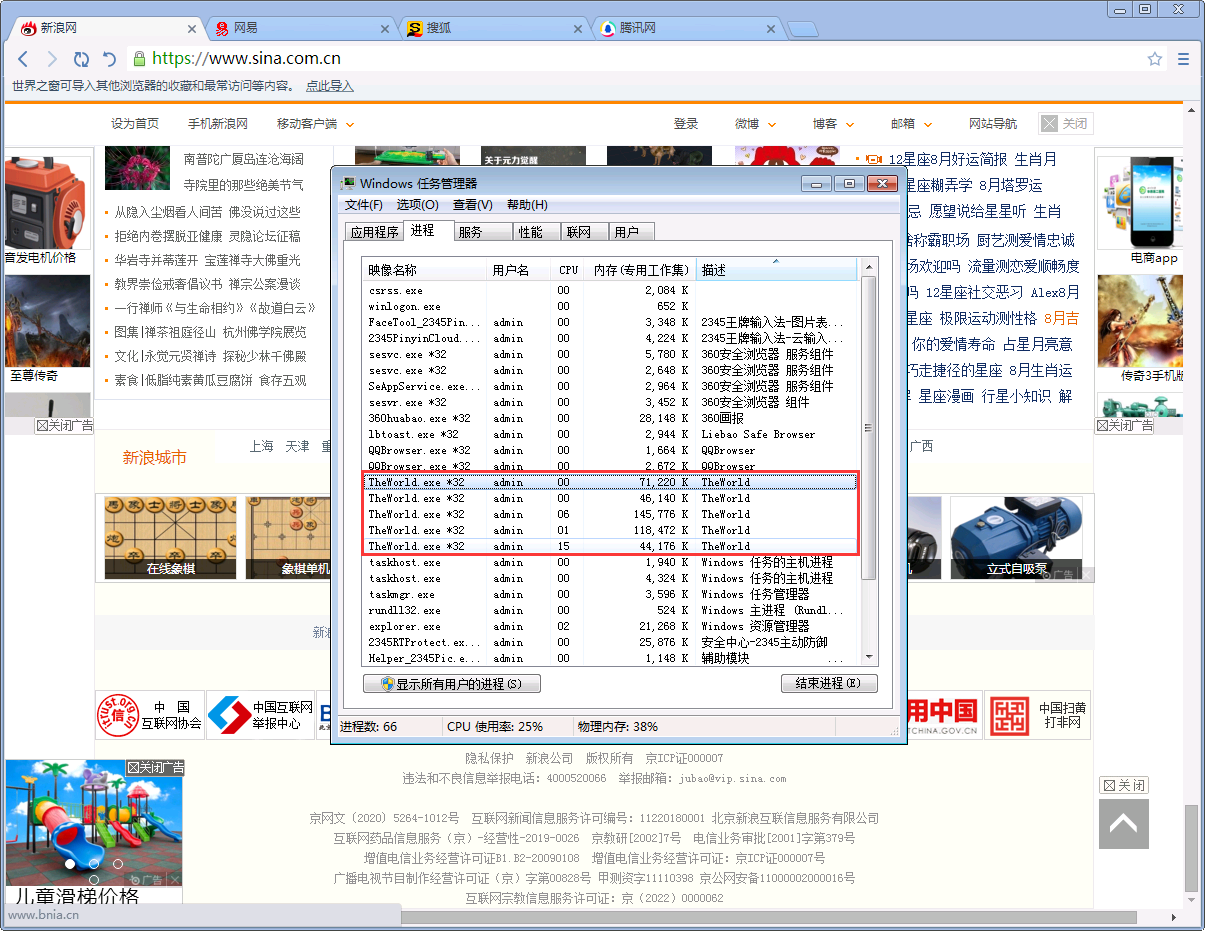1205x931 pixels.
Task: Click the 登录 login link
Action: point(686,123)
